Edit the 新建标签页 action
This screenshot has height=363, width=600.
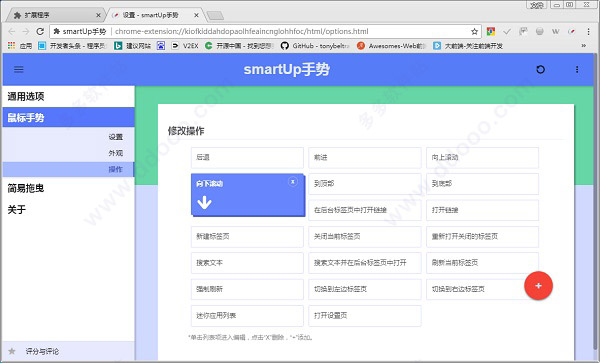coord(247,237)
